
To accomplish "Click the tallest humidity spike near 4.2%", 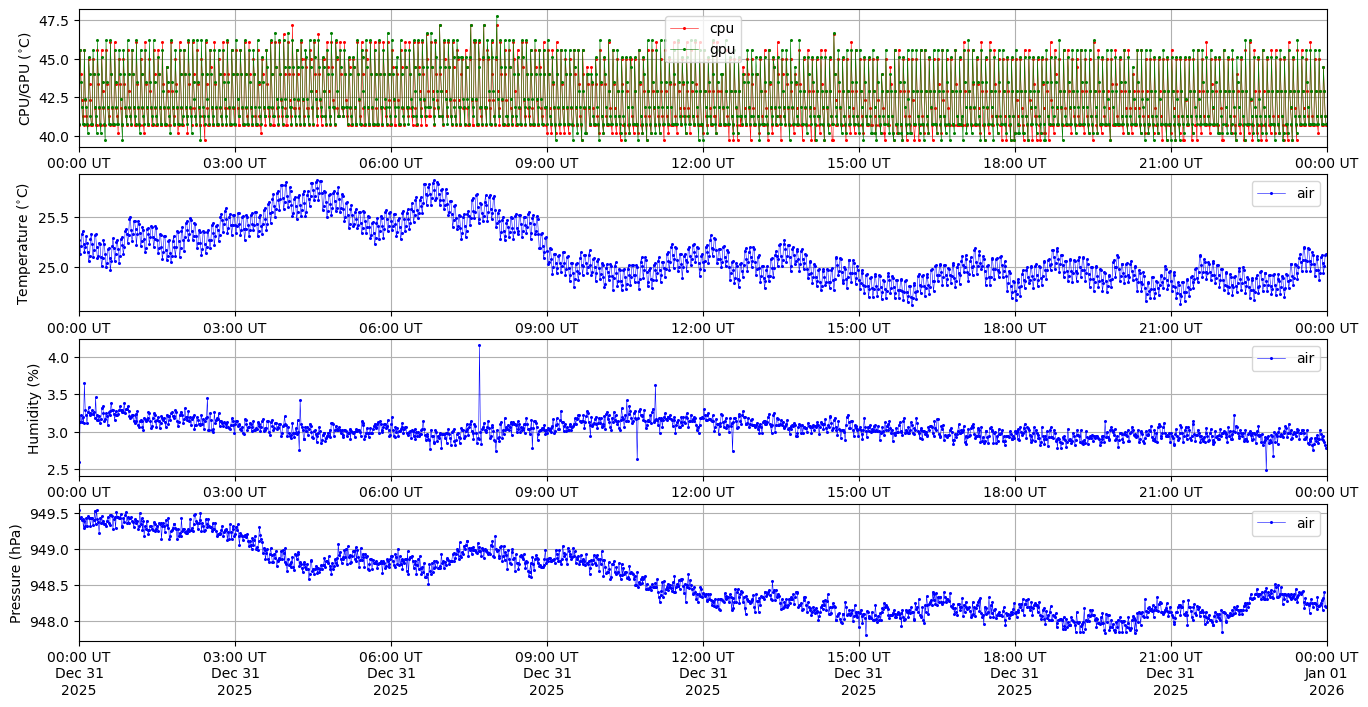I will tap(479, 346).
